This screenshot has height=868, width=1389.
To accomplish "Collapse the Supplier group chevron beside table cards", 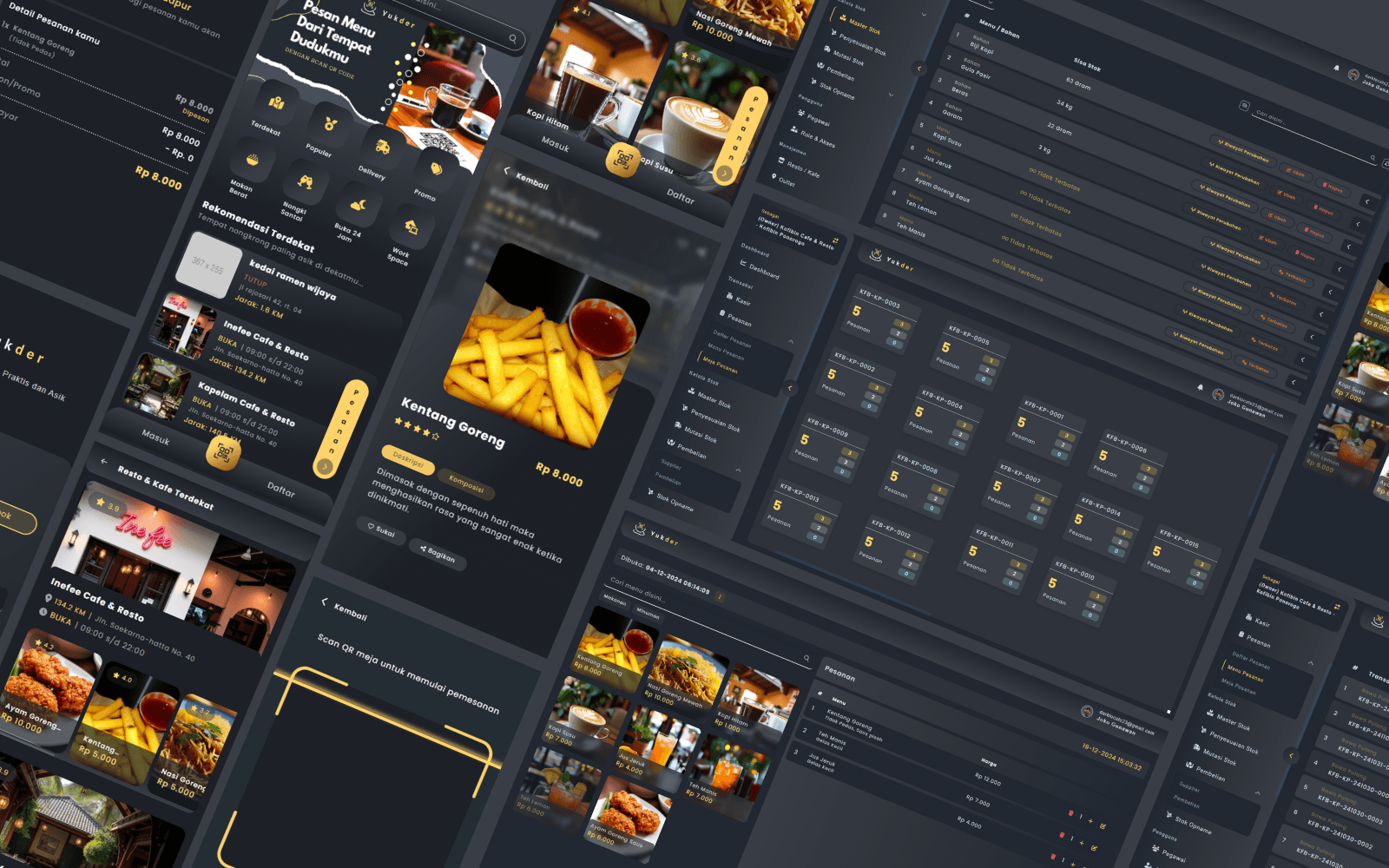I will (x=739, y=470).
